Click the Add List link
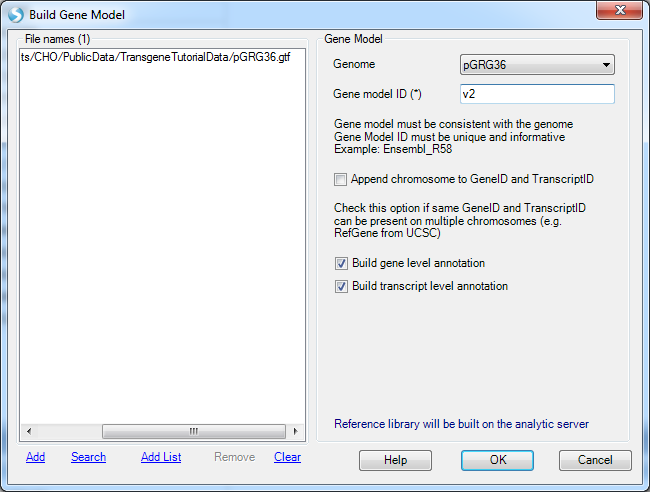Image resolution: width=650 pixels, height=492 pixels. click(x=161, y=457)
